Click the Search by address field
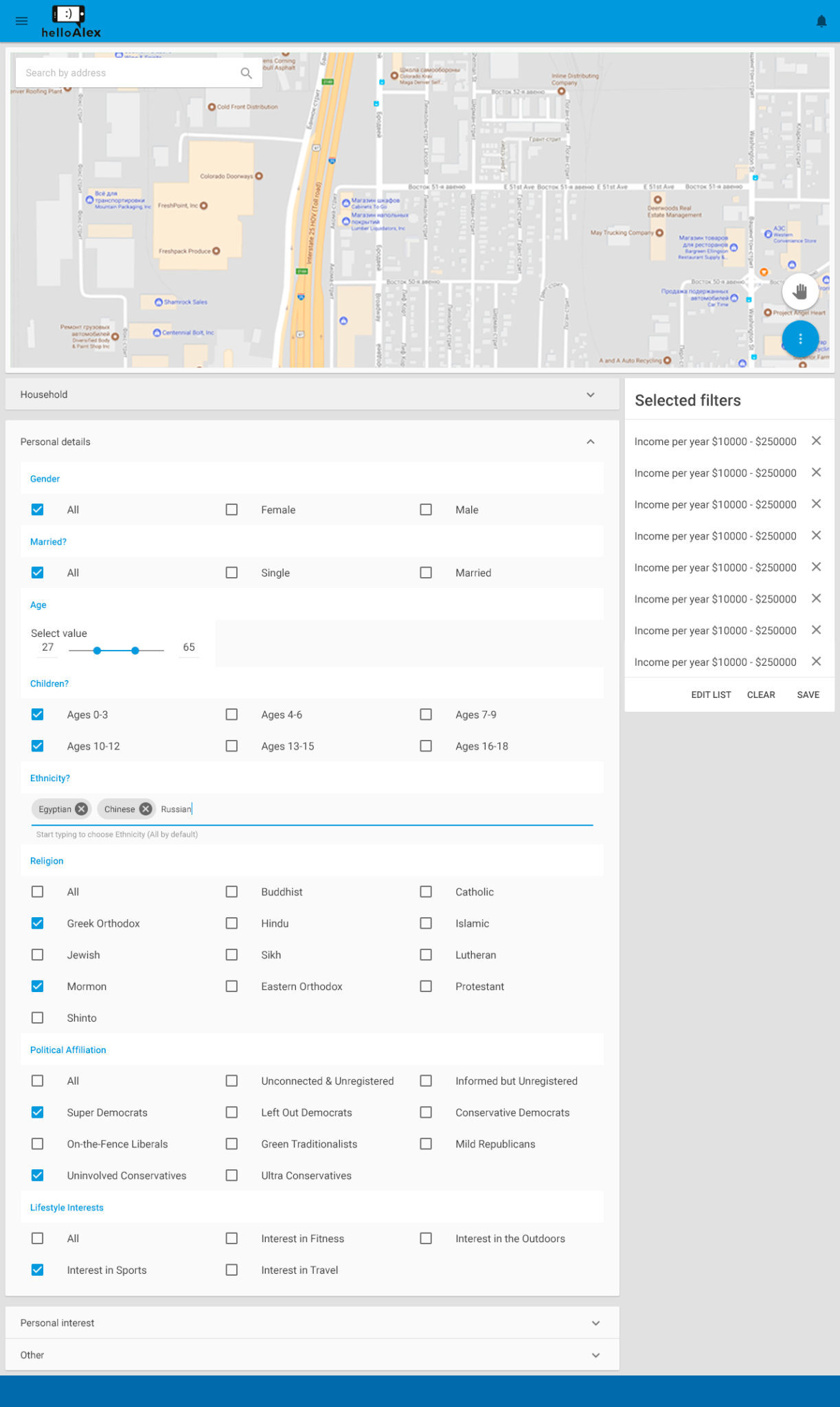Viewport: 840px width, 1407px height. 127,73
